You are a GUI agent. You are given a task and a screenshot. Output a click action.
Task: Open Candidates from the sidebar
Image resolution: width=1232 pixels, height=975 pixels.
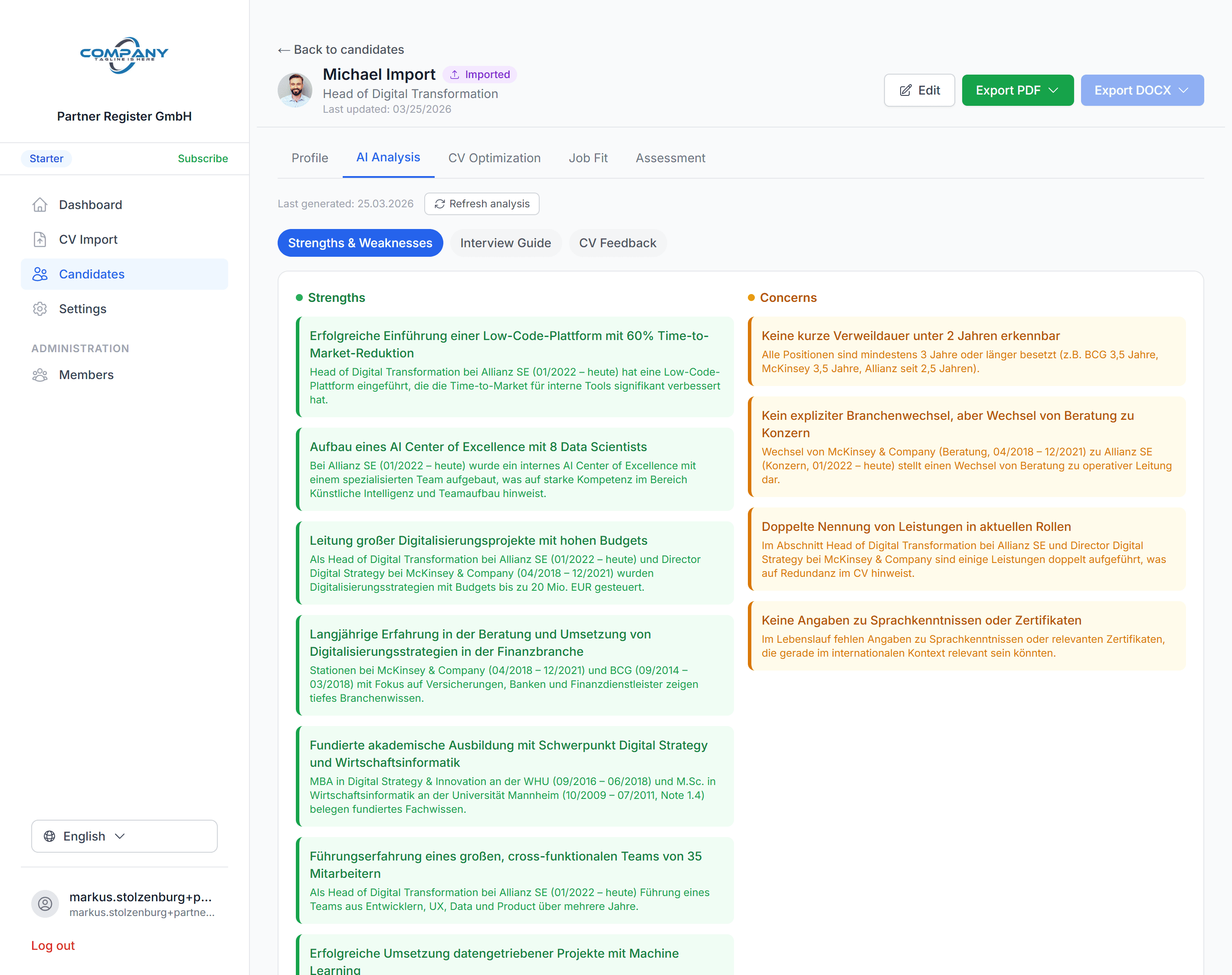tap(92, 274)
